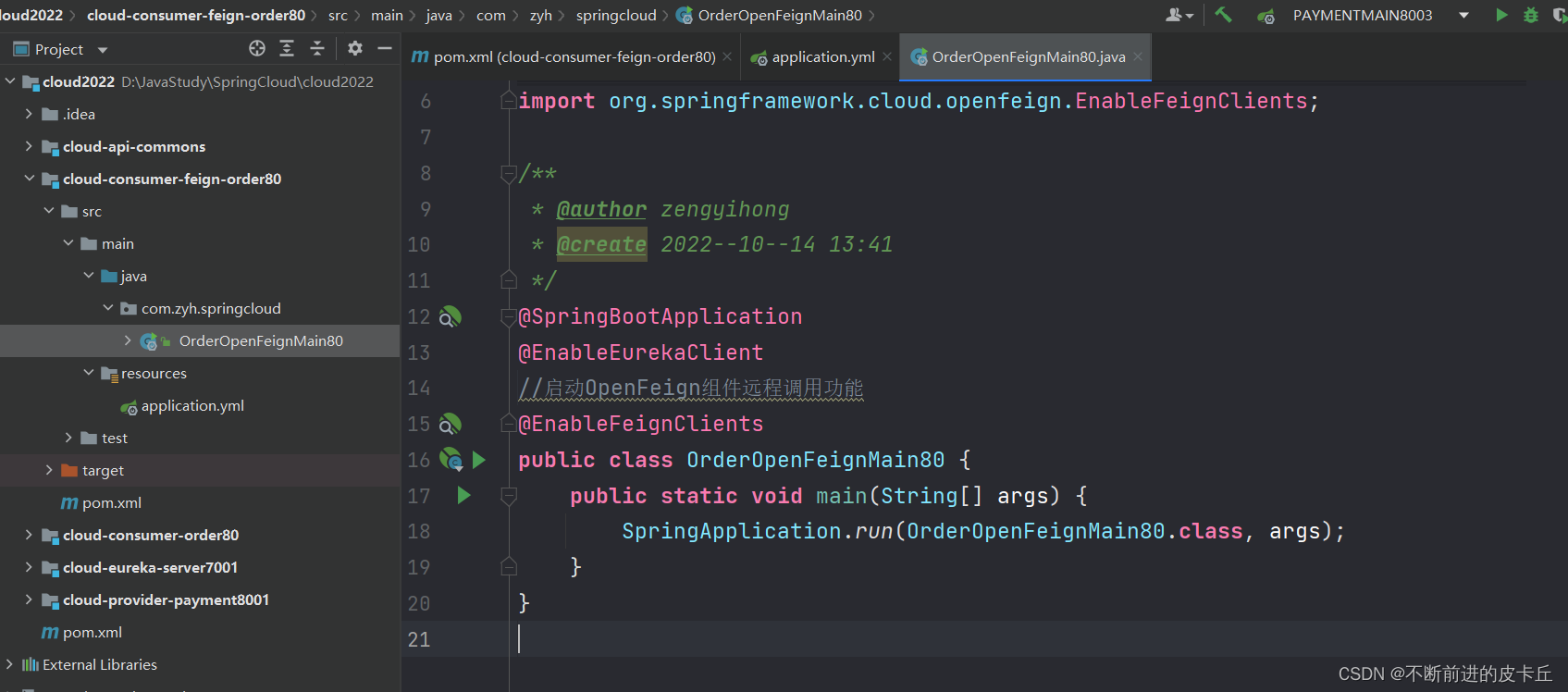
Task: Click the fold marker on line 15
Action: [x=509, y=424]
